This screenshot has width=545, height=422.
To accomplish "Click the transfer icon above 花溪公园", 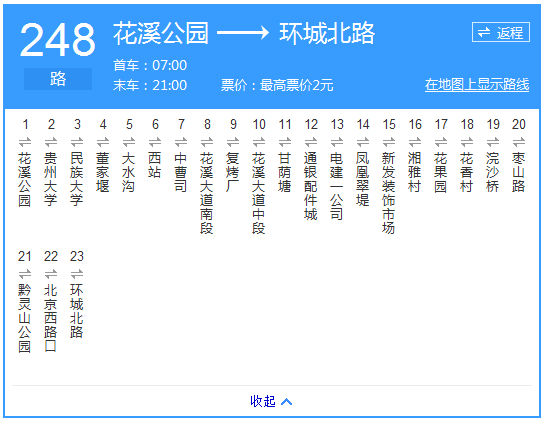I will (25, 142).
